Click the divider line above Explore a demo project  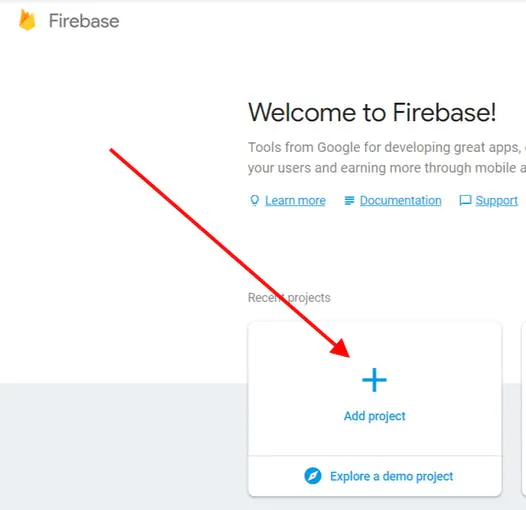pyautogui.click(x=375, y=456)
